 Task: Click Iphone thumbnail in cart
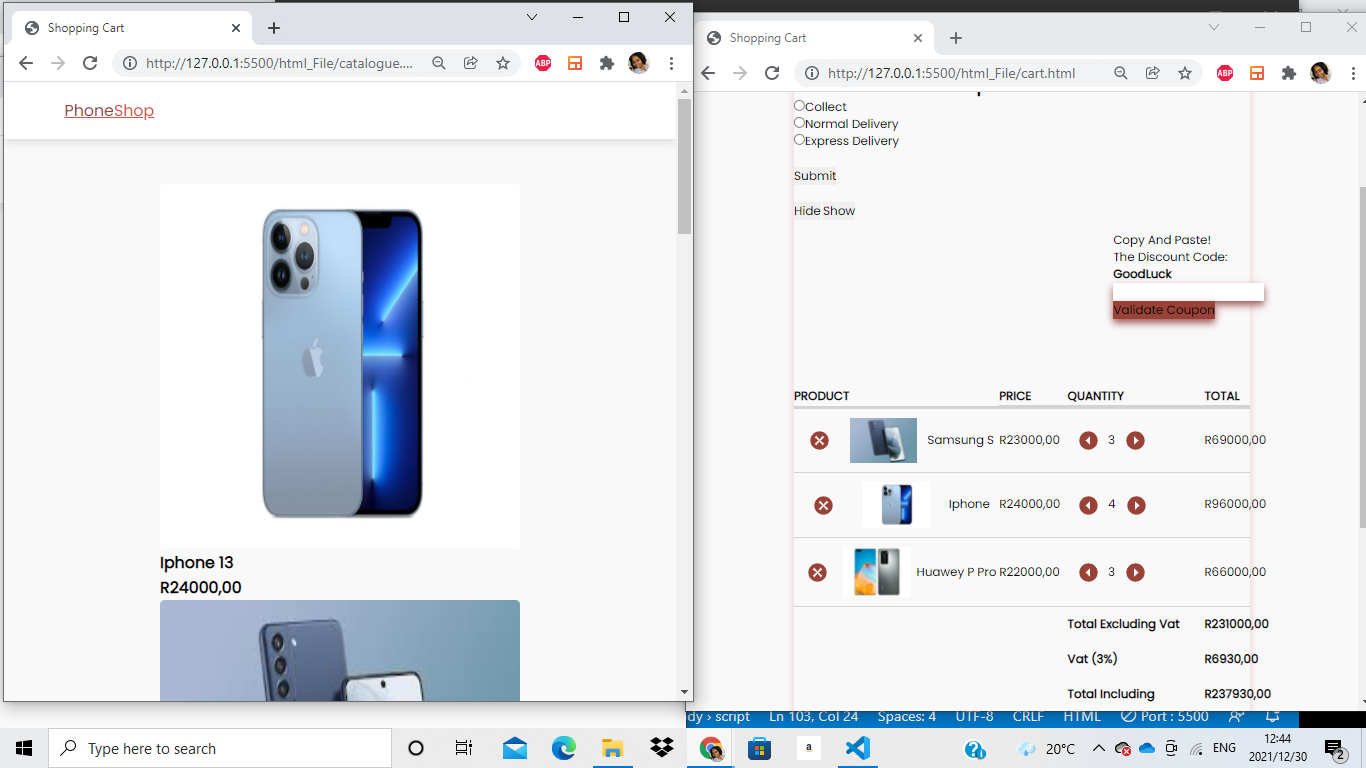[x=896, y=505]
